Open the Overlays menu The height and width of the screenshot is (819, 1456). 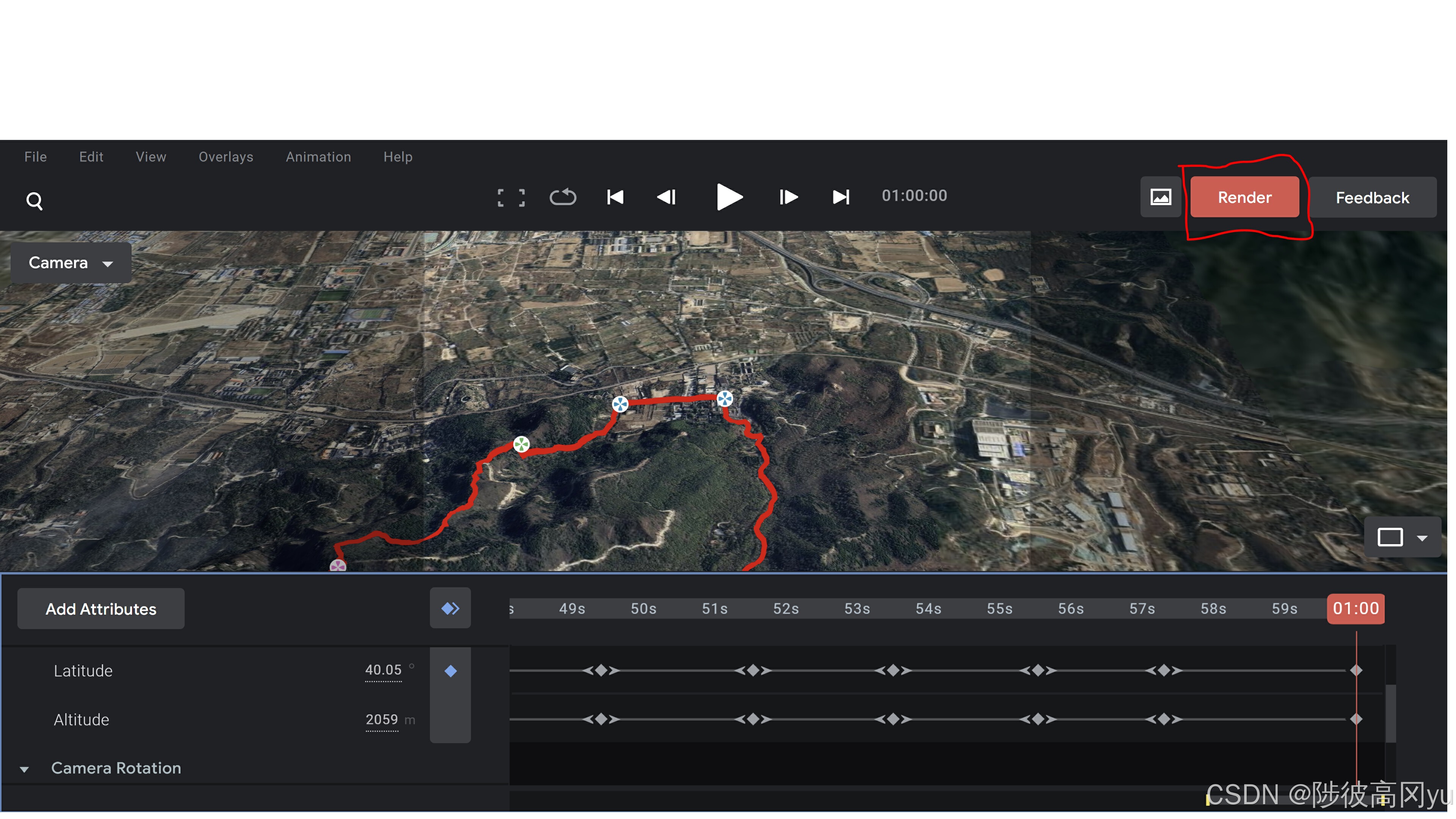point(226,157)
